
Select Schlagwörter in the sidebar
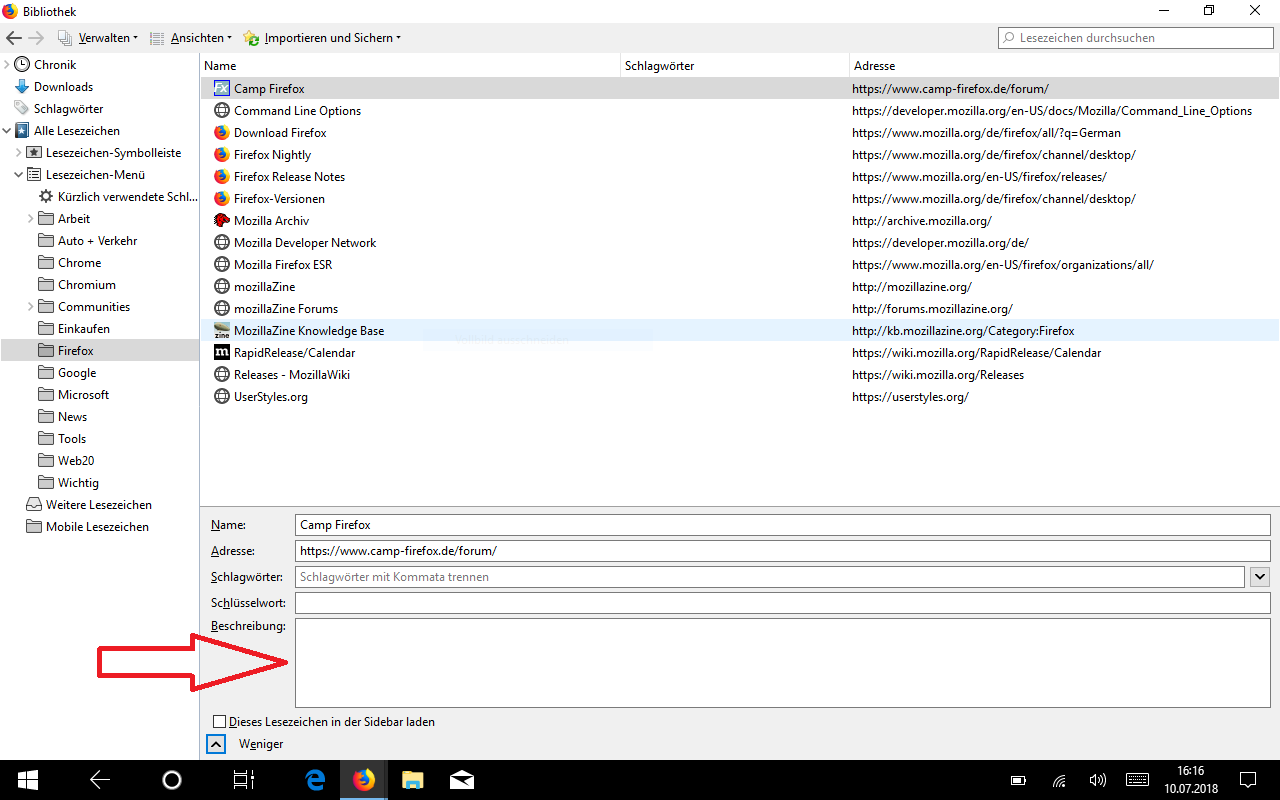[68, 109]
